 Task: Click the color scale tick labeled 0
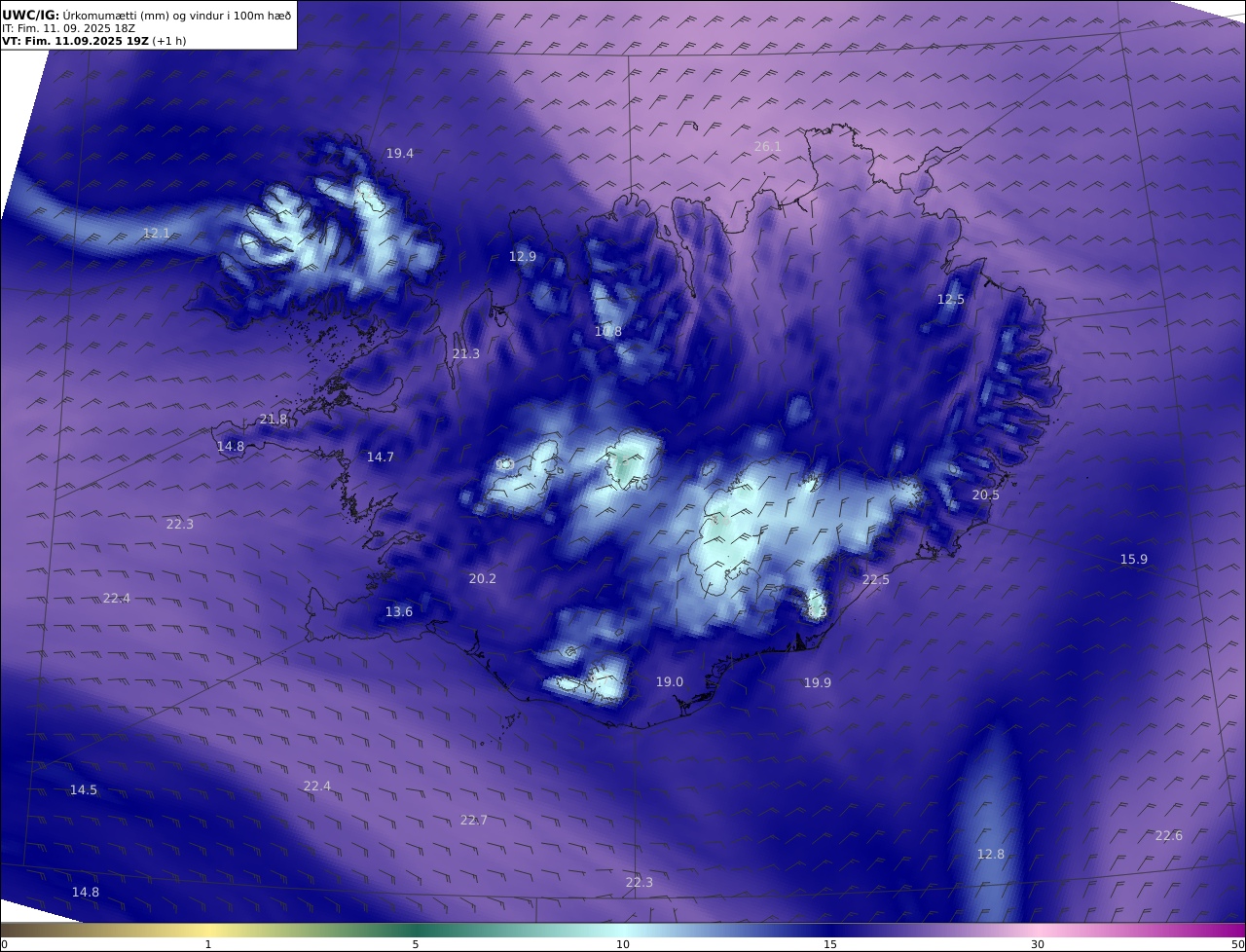pyautogui.click(x=4, y=944)
